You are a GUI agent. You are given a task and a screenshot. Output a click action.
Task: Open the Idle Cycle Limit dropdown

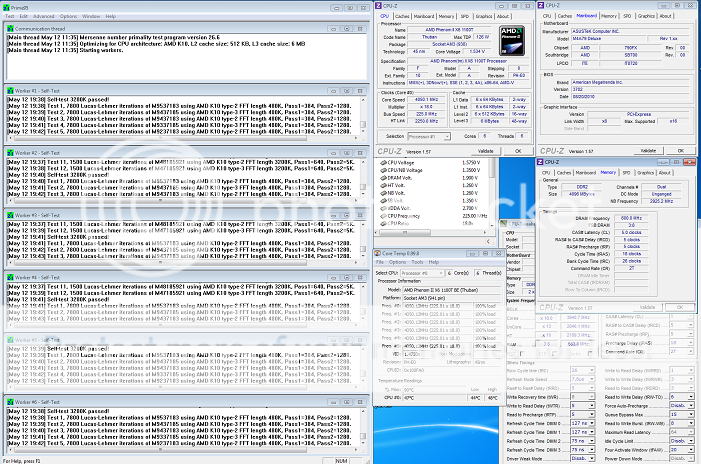(x=682, y=441)
